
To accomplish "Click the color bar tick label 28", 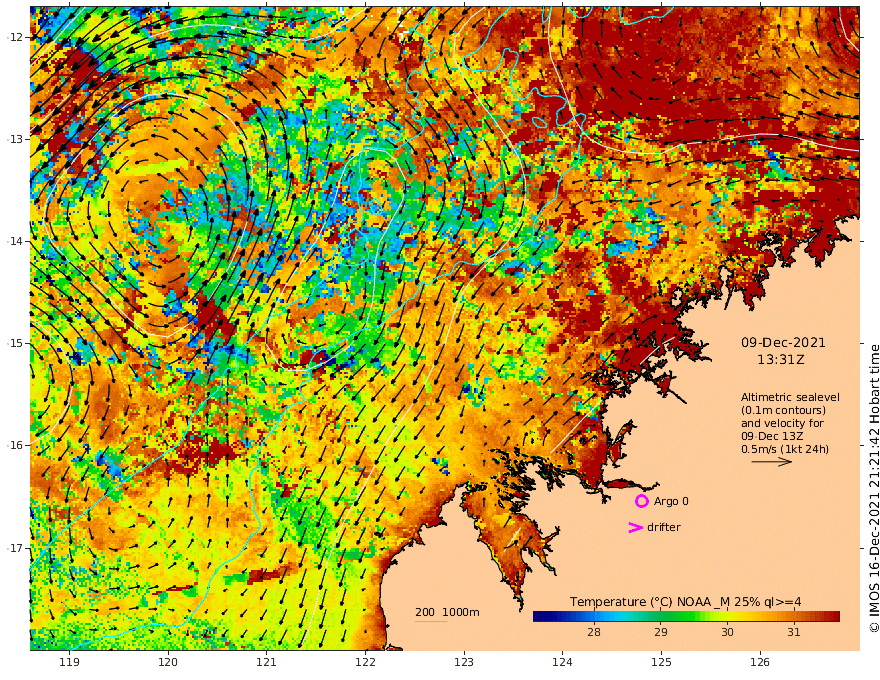I will click(594, 632).
